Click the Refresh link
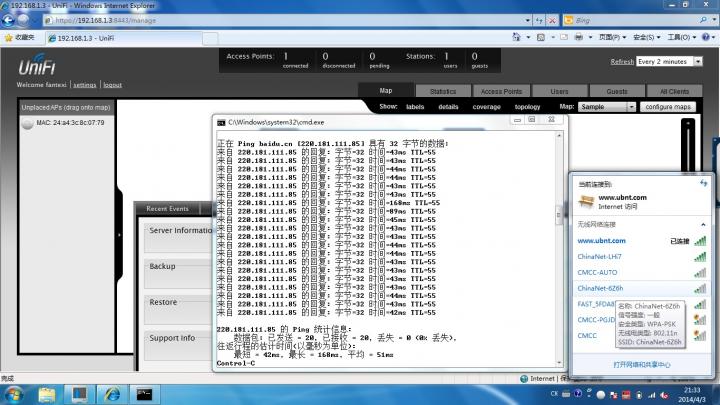 (622, 62)
